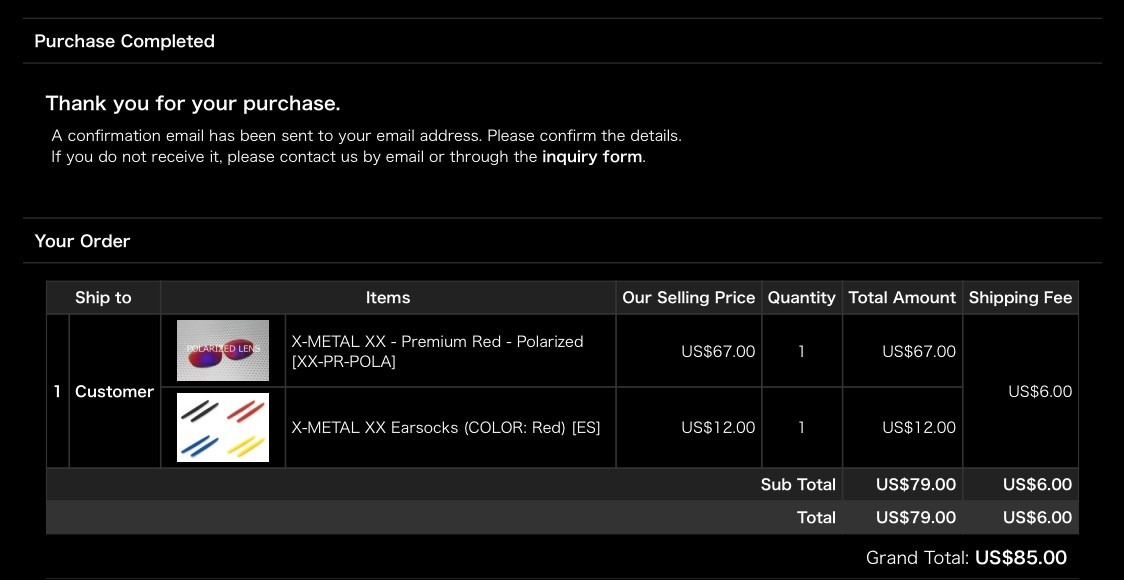The width and height of the screenshot is (1124, 580).
Task: Click the Thank you for your purchase message
Action: point(193,103)
